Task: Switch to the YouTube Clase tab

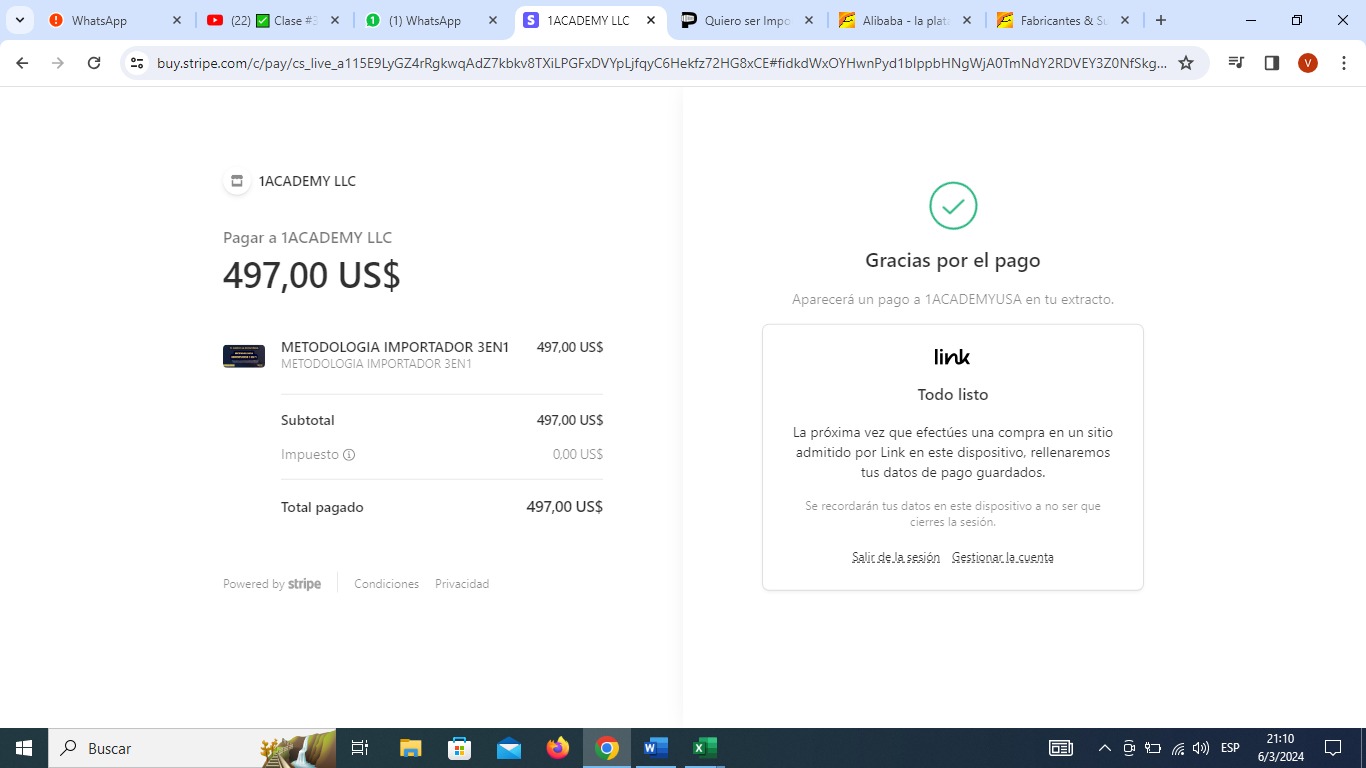Action: pyautogui.click(x=273, y=20)
